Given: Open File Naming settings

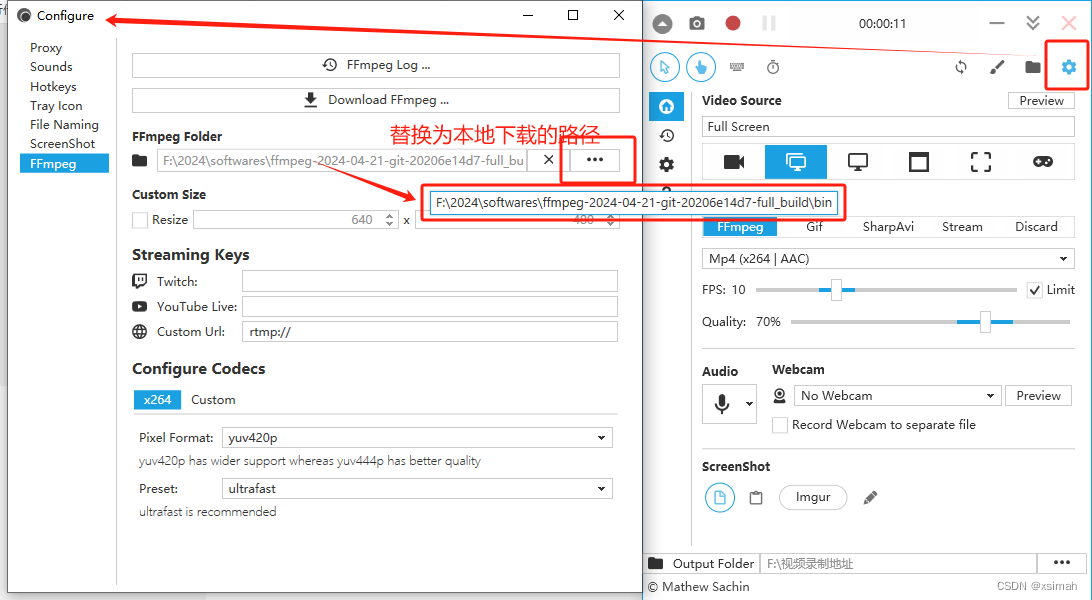Looking at the screenshot, I should click(x=64, y=125).
